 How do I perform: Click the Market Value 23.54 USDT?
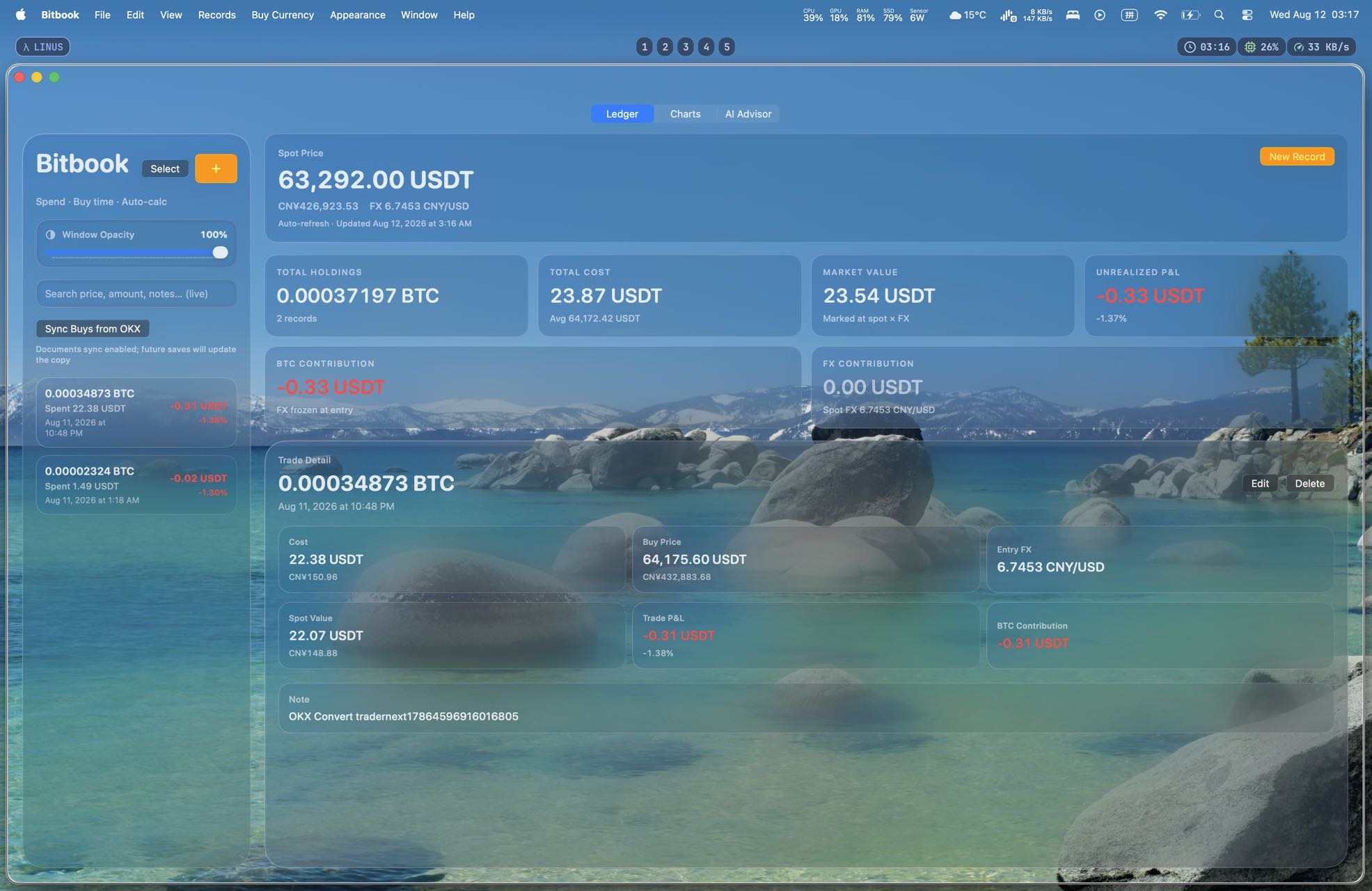pos(879,296)
